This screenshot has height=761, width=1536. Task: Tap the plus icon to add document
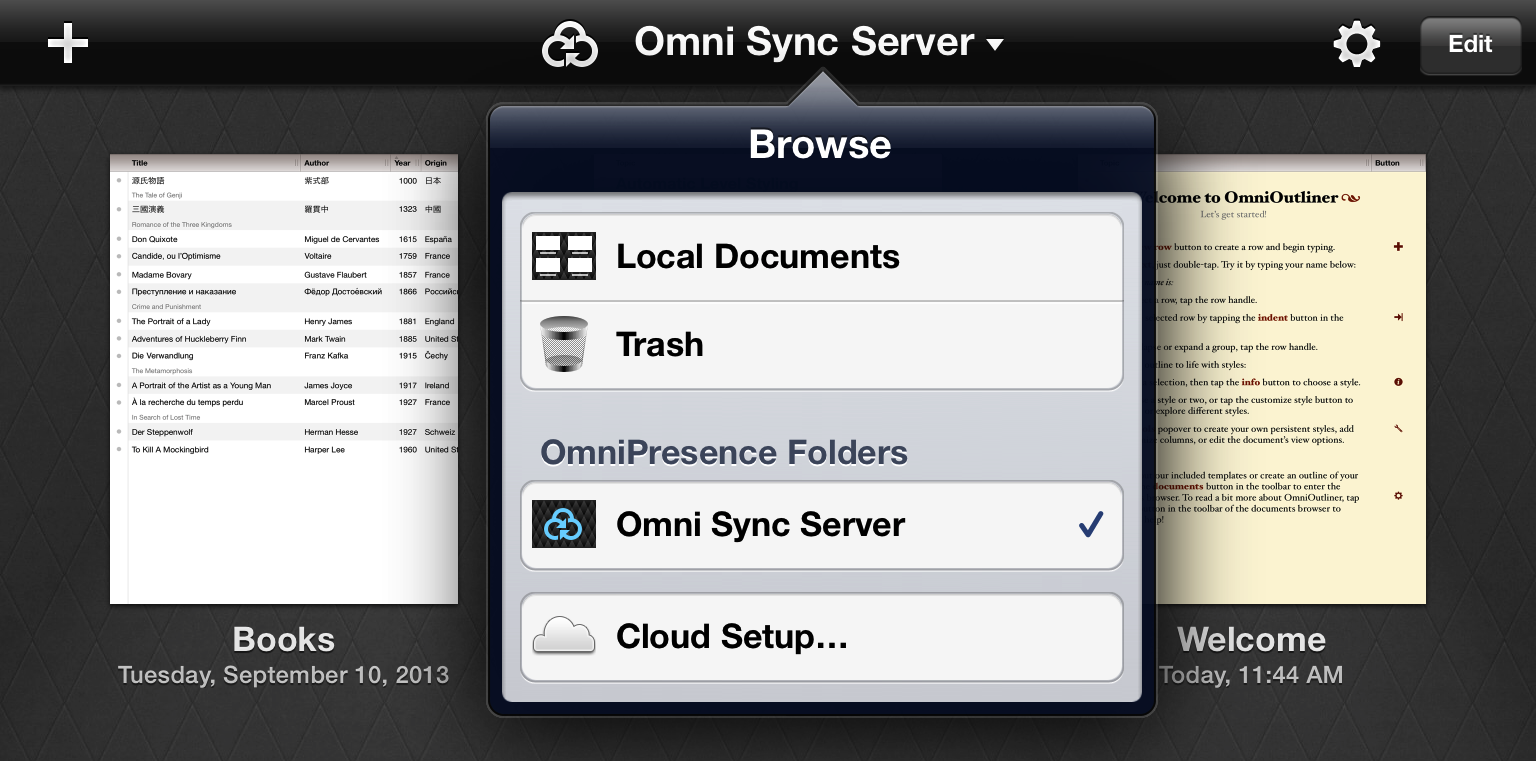tap(68, 44)
